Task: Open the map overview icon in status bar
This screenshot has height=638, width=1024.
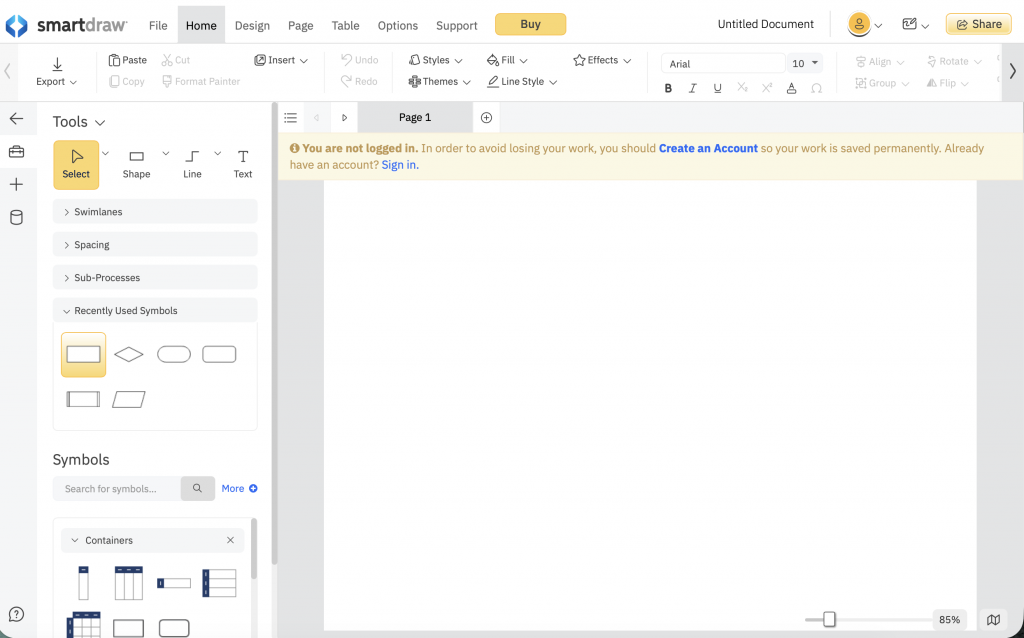Action: 993,619
